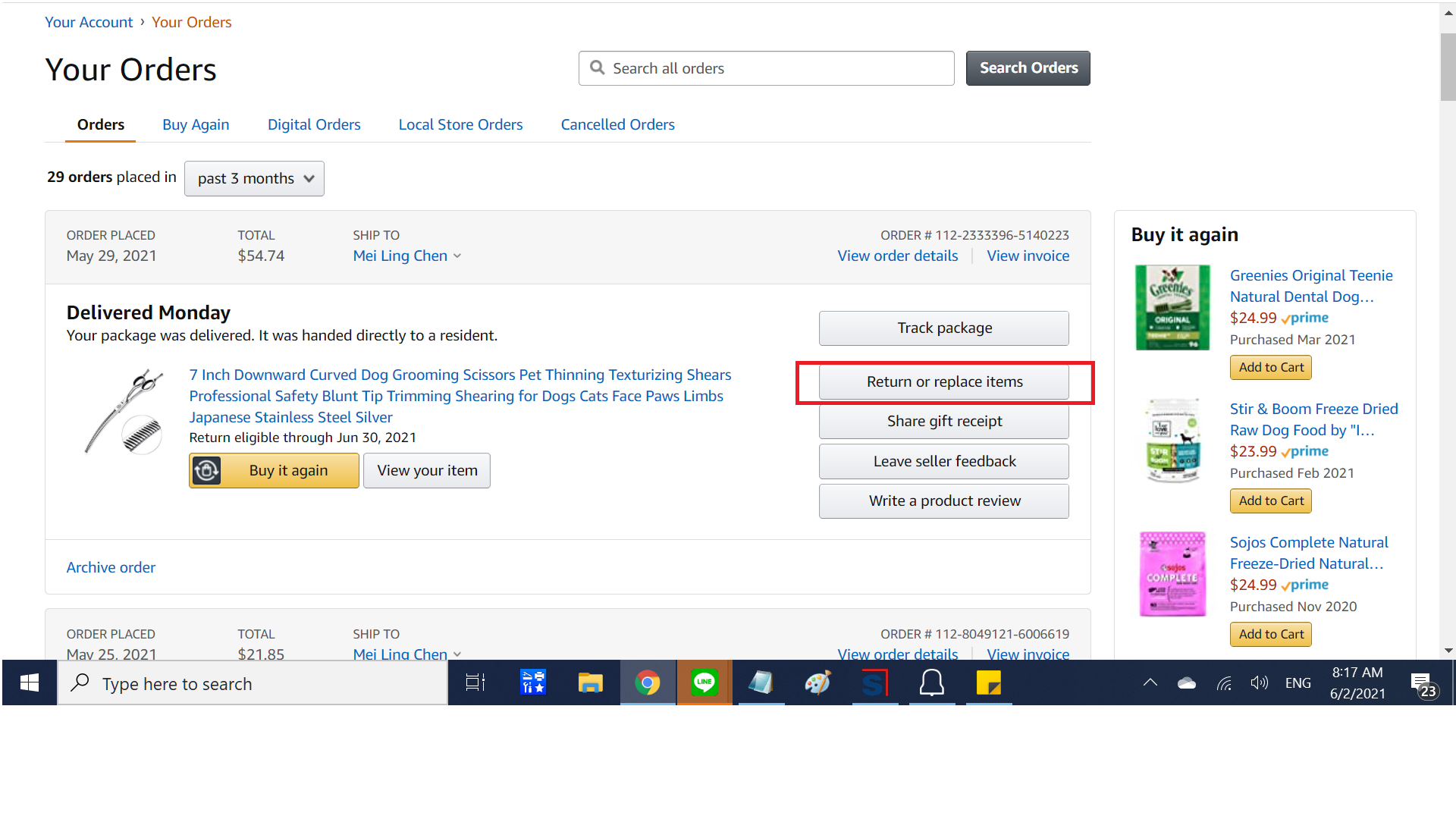This screenshot has width=1456, height=819.
Task: Open the Windows Start menu
Action: click(x=30, y=683)
